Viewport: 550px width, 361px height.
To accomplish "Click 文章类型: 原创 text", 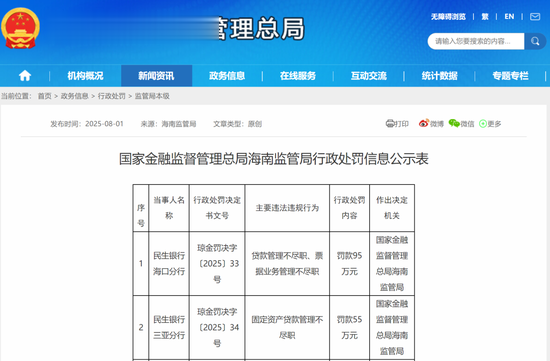I will coord(237,123).
